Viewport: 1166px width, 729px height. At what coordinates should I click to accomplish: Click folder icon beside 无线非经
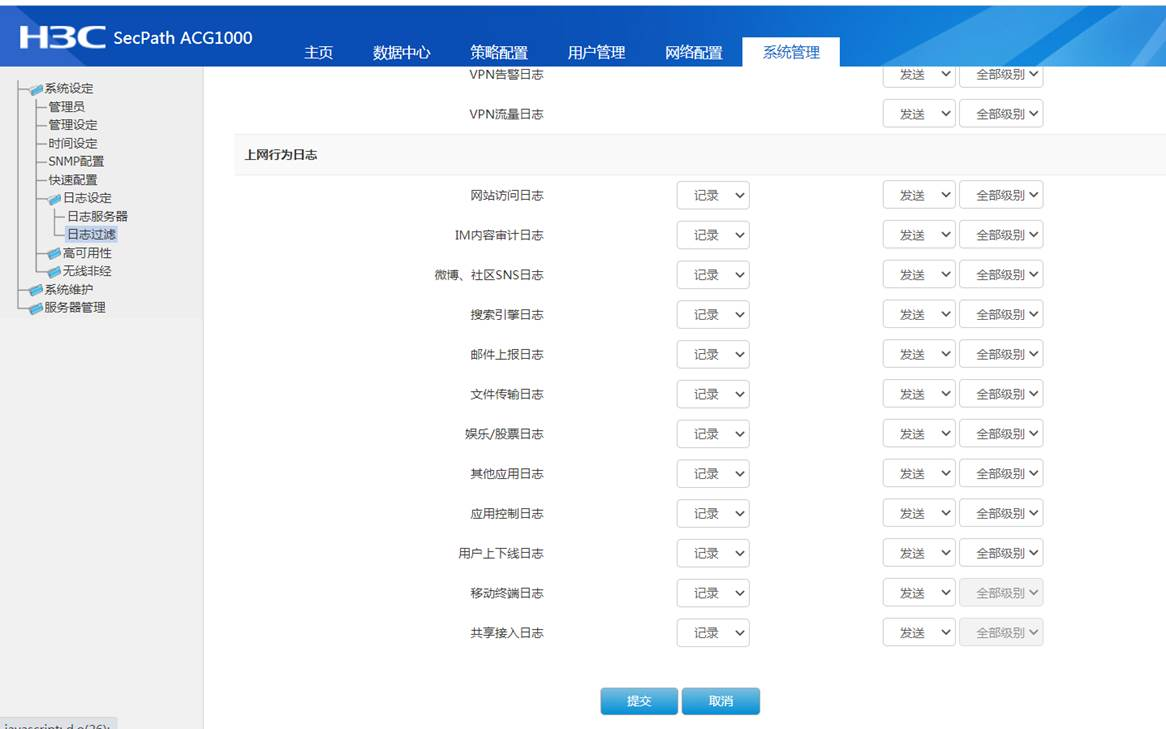click(54, 272)
